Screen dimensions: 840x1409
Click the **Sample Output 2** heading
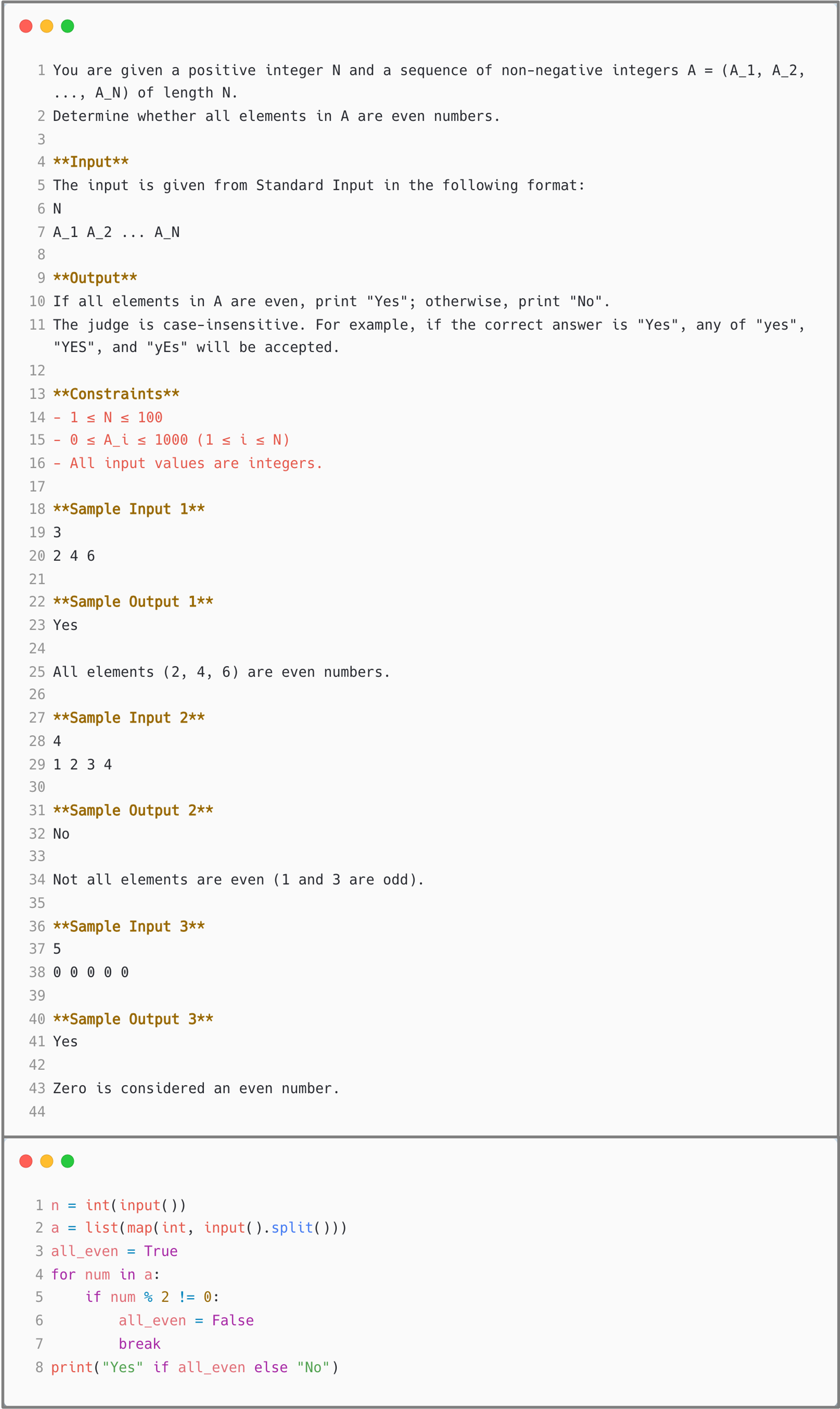tap(133, 810)
